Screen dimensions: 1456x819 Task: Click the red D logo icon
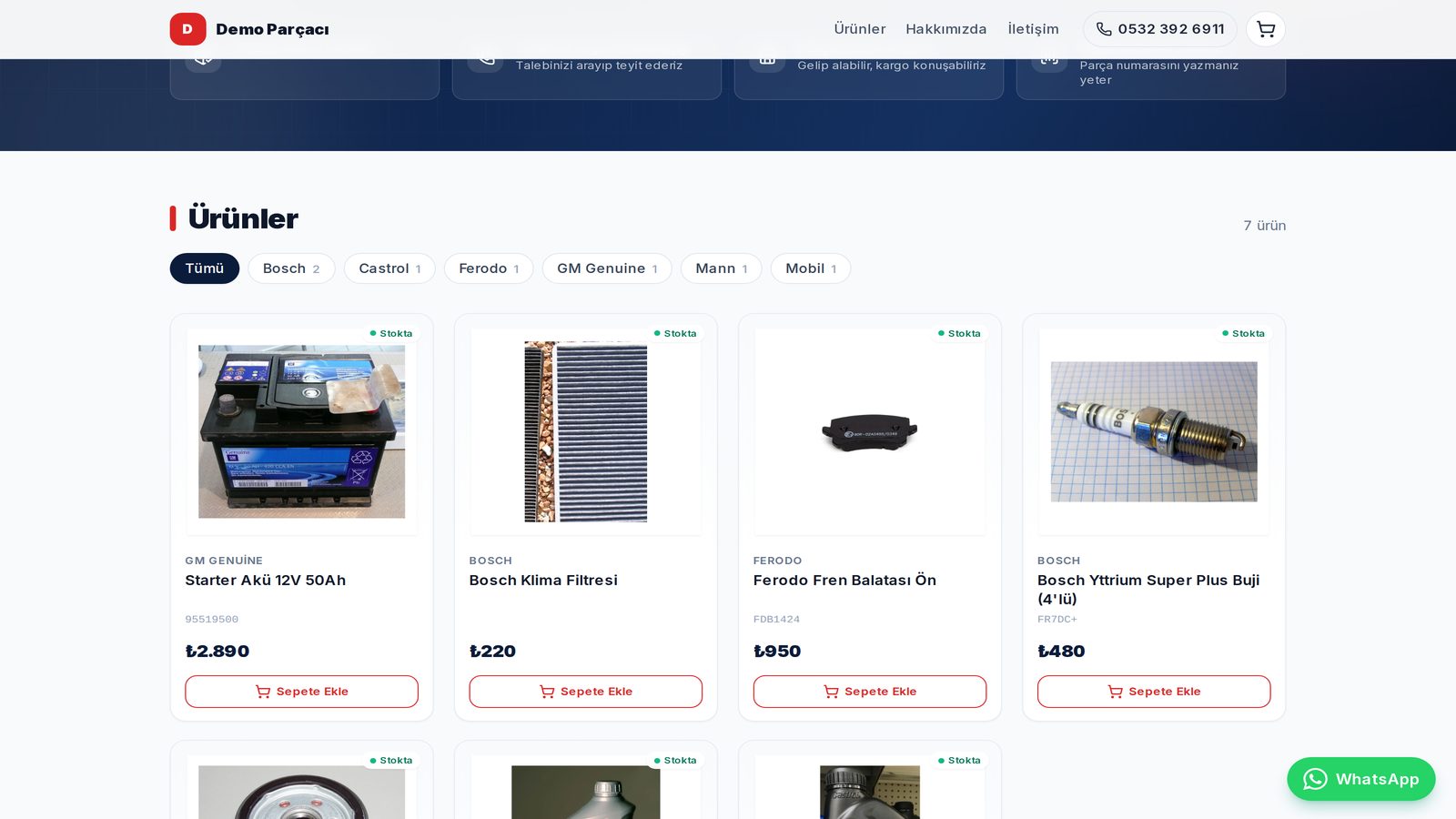click(x=187, y=29)
